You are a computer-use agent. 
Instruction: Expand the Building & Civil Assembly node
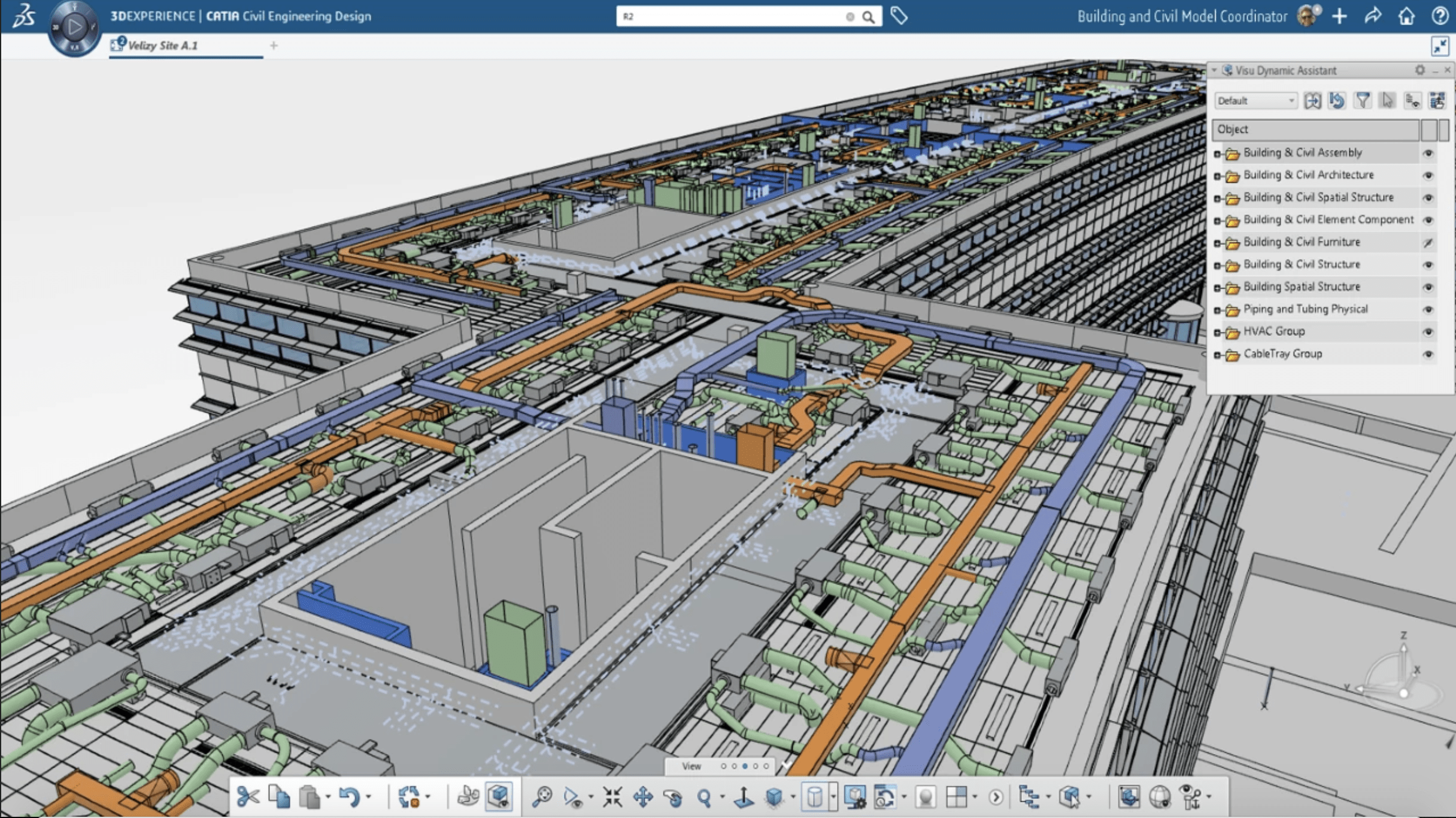pyautogui.click(x=1217, y=154)
